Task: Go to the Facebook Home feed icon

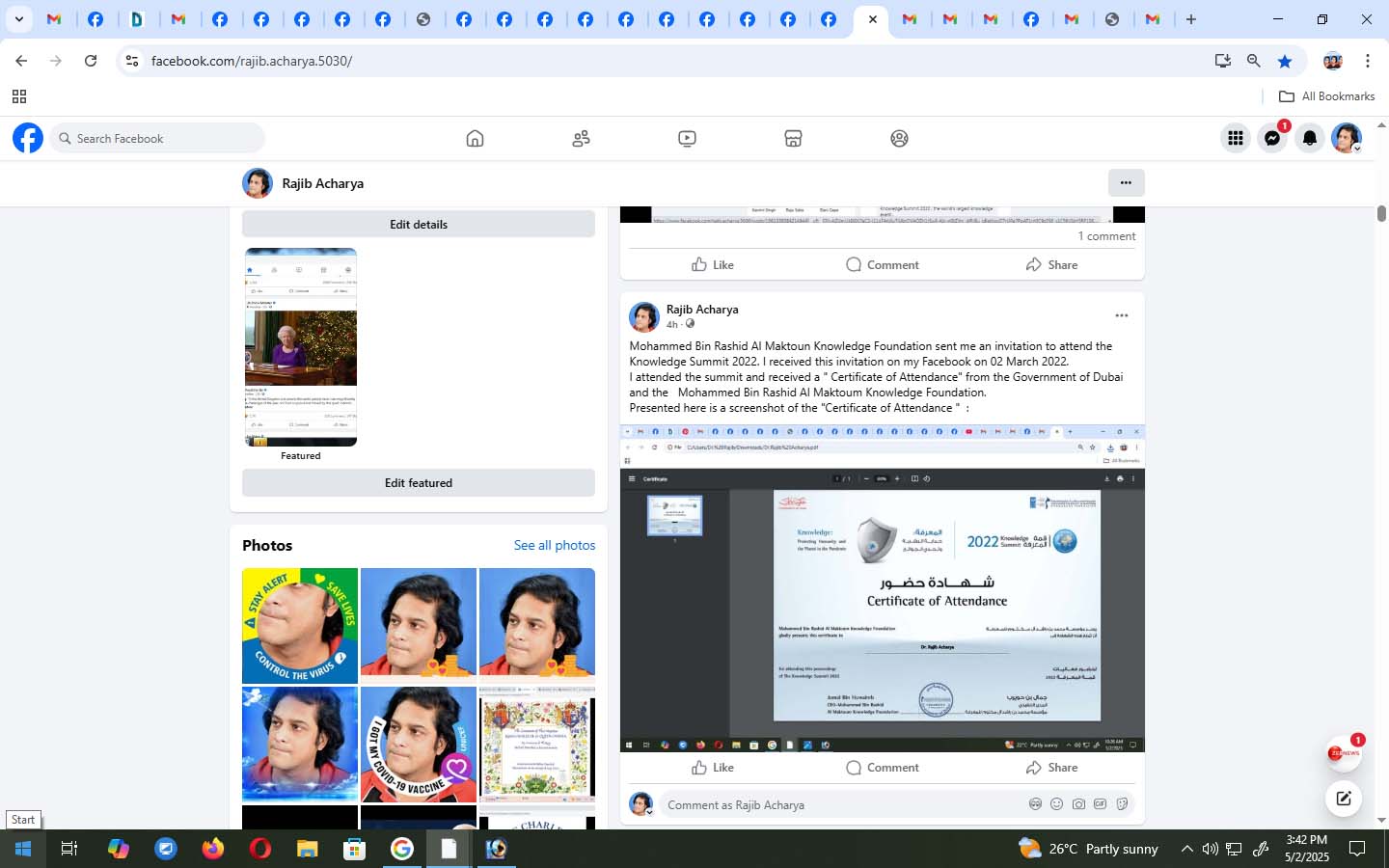Action: [475, 138]
